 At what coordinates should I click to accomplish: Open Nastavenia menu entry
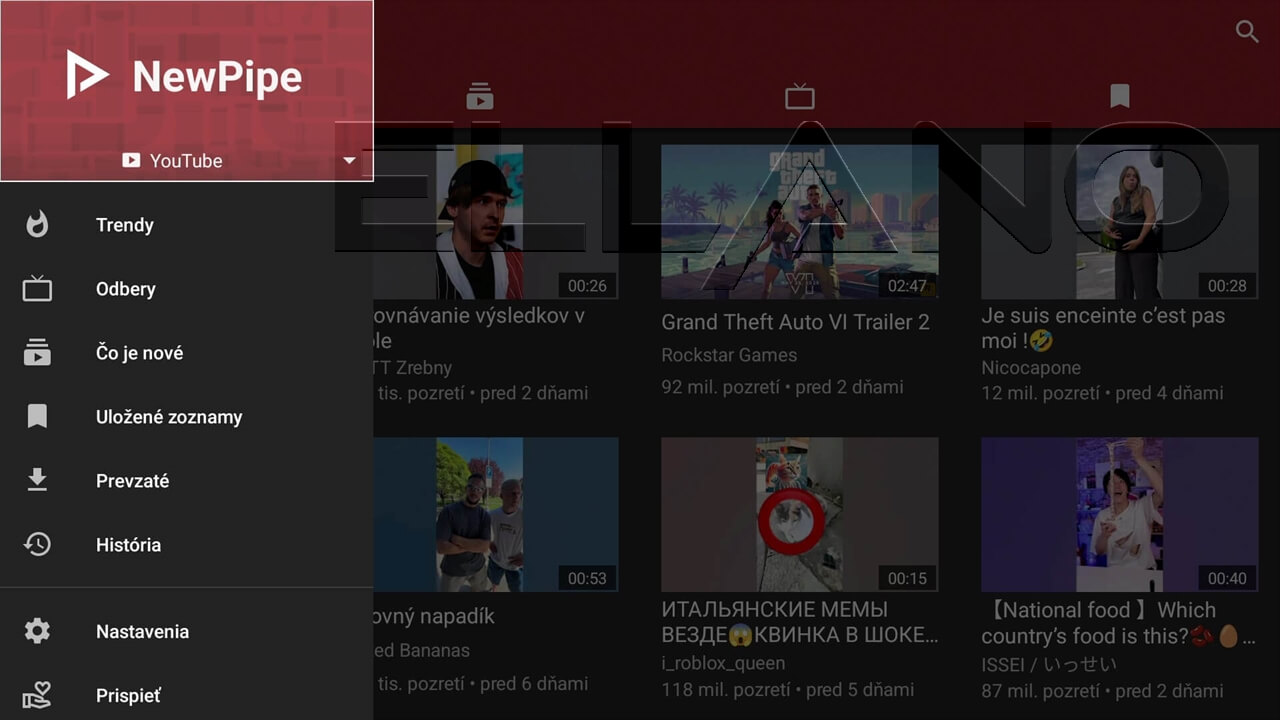[x=186, y=631]
